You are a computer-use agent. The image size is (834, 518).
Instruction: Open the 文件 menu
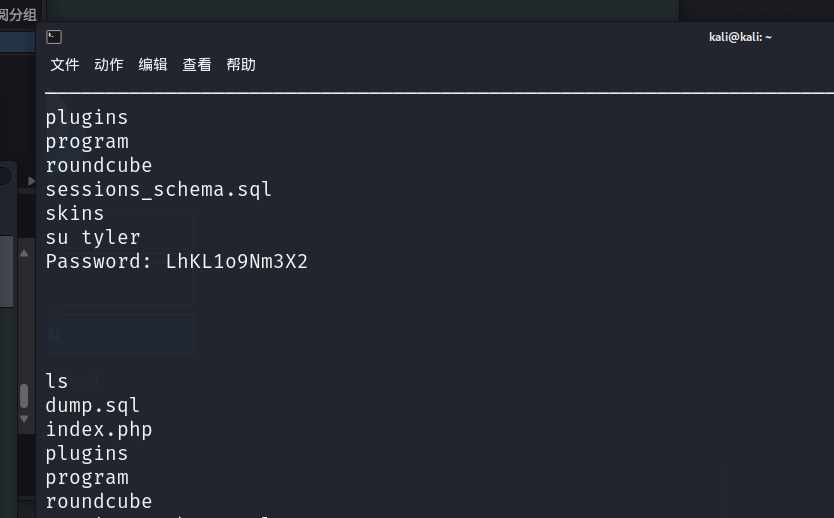coord(65,65)
